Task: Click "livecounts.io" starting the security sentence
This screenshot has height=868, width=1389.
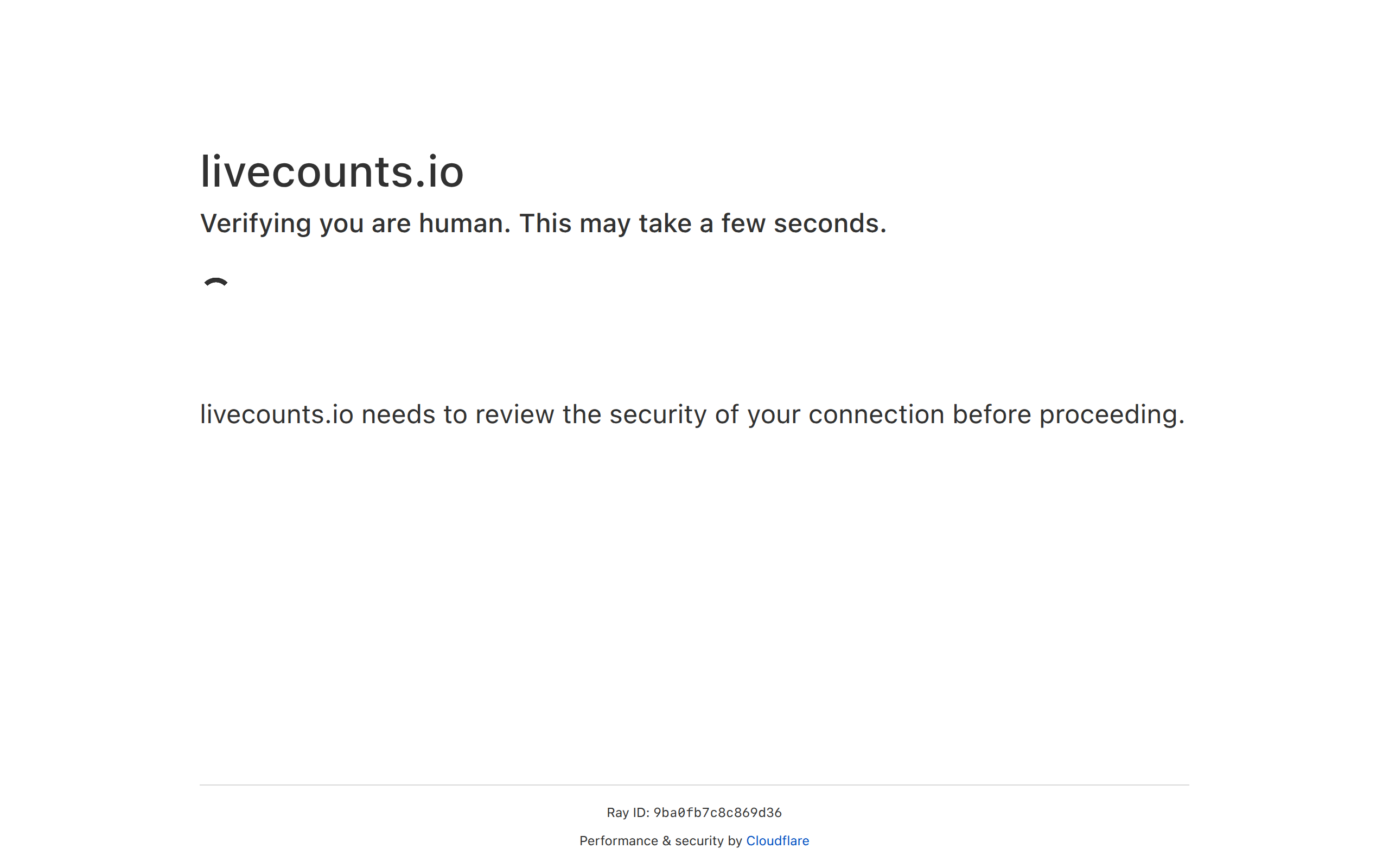Action: [276, 414]
